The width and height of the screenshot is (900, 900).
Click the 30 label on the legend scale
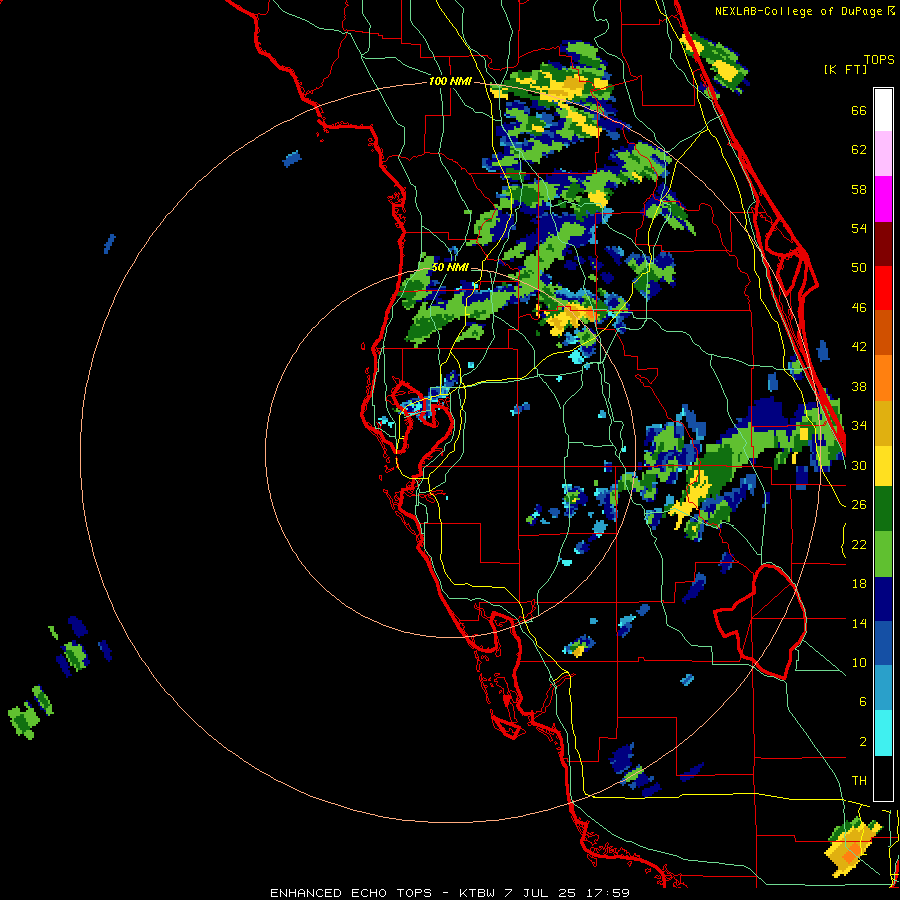click(859, 465)
